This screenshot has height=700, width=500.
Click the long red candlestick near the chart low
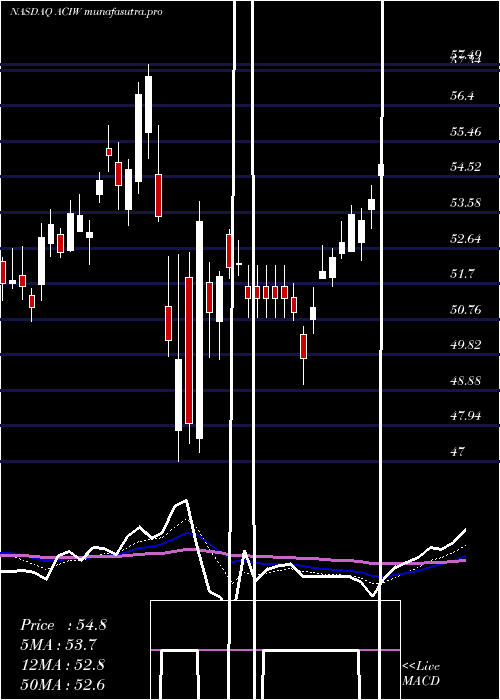(x=189, y=350)
